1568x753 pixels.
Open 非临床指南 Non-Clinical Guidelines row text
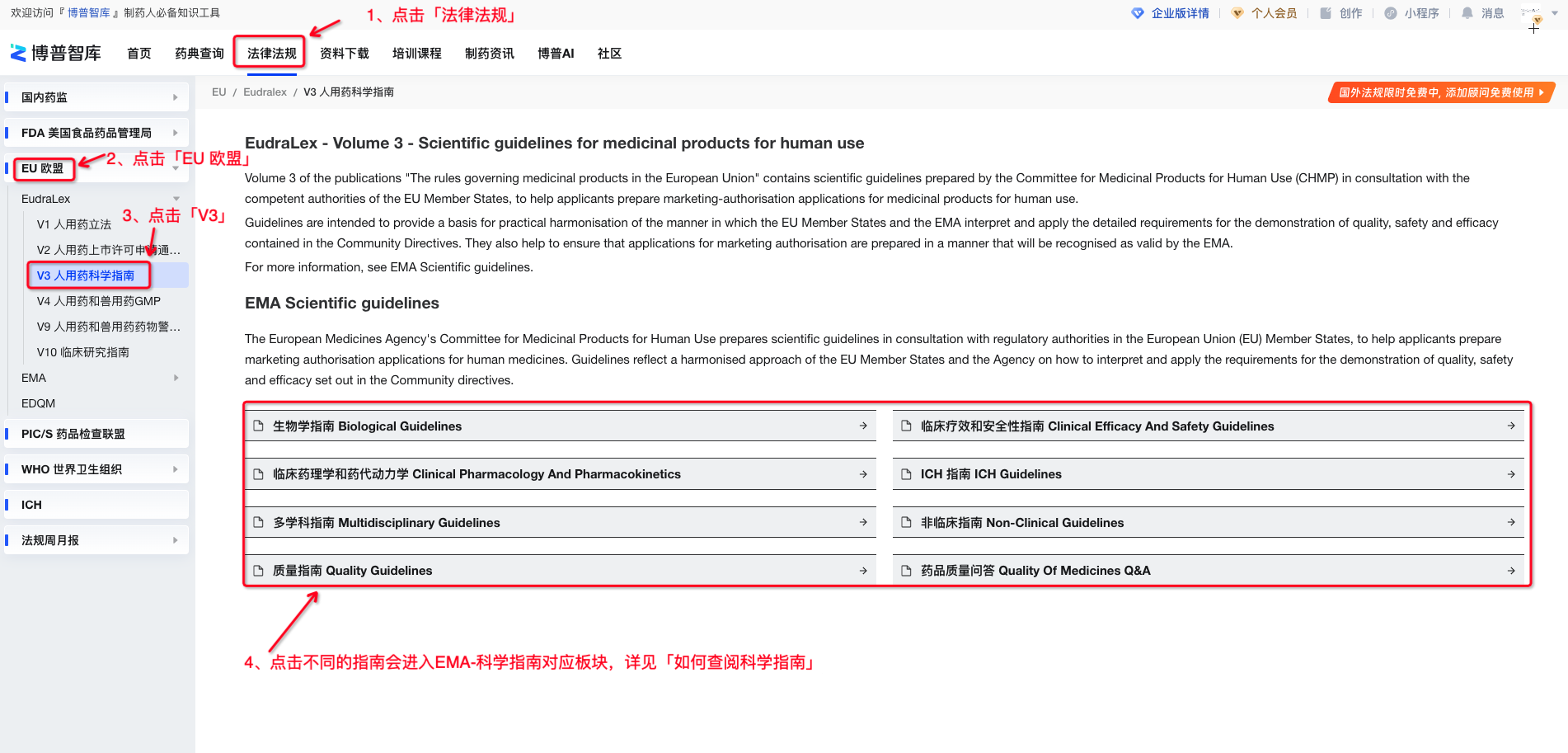tap(1022, 523)
